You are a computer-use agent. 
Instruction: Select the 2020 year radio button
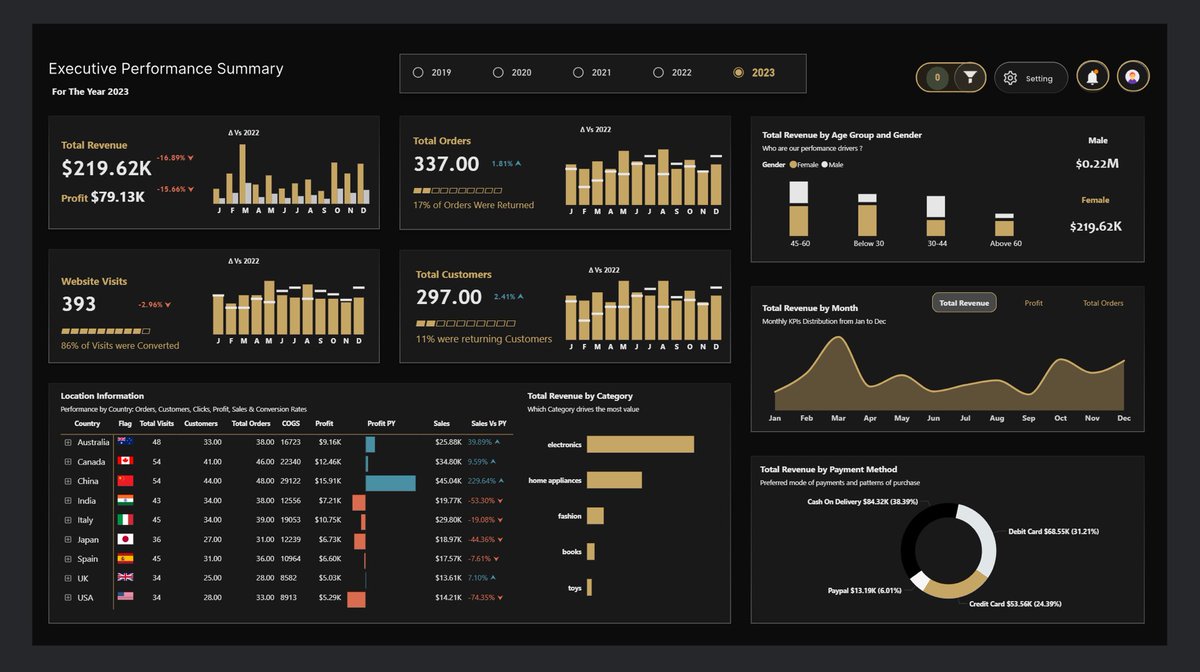coord(498,73)
